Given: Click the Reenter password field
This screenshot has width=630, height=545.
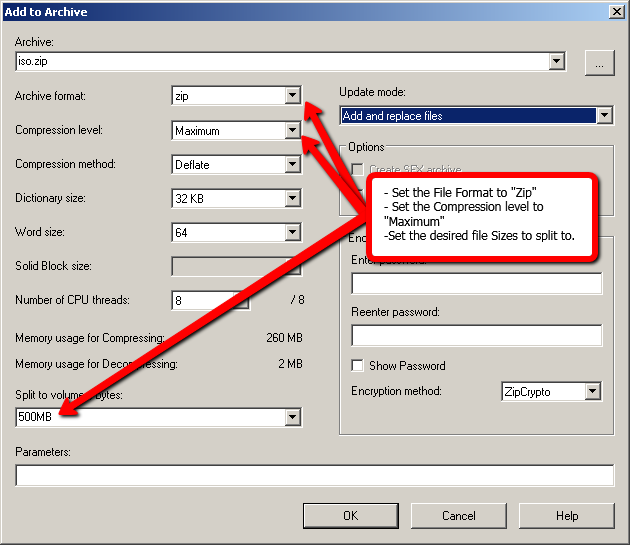Looking at the screenshot, I should pyautogui.click(x=476, y=335).
